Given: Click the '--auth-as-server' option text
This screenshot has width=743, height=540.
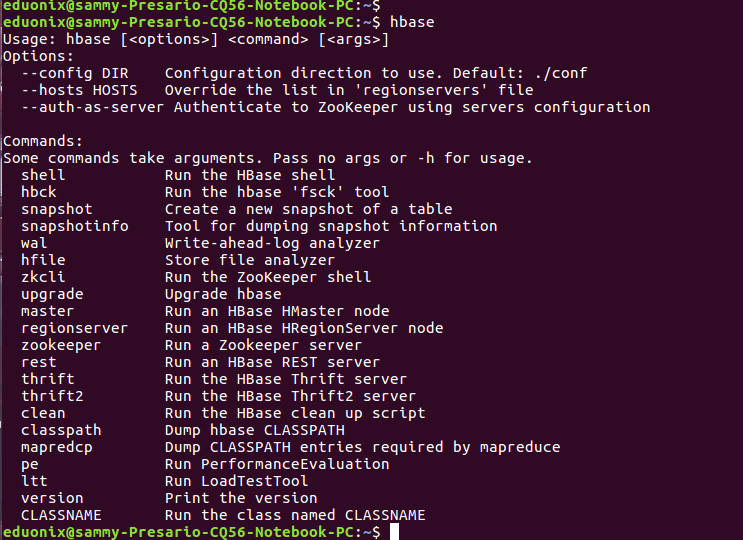Looking at the screenshot, I should tap(92, 107).
